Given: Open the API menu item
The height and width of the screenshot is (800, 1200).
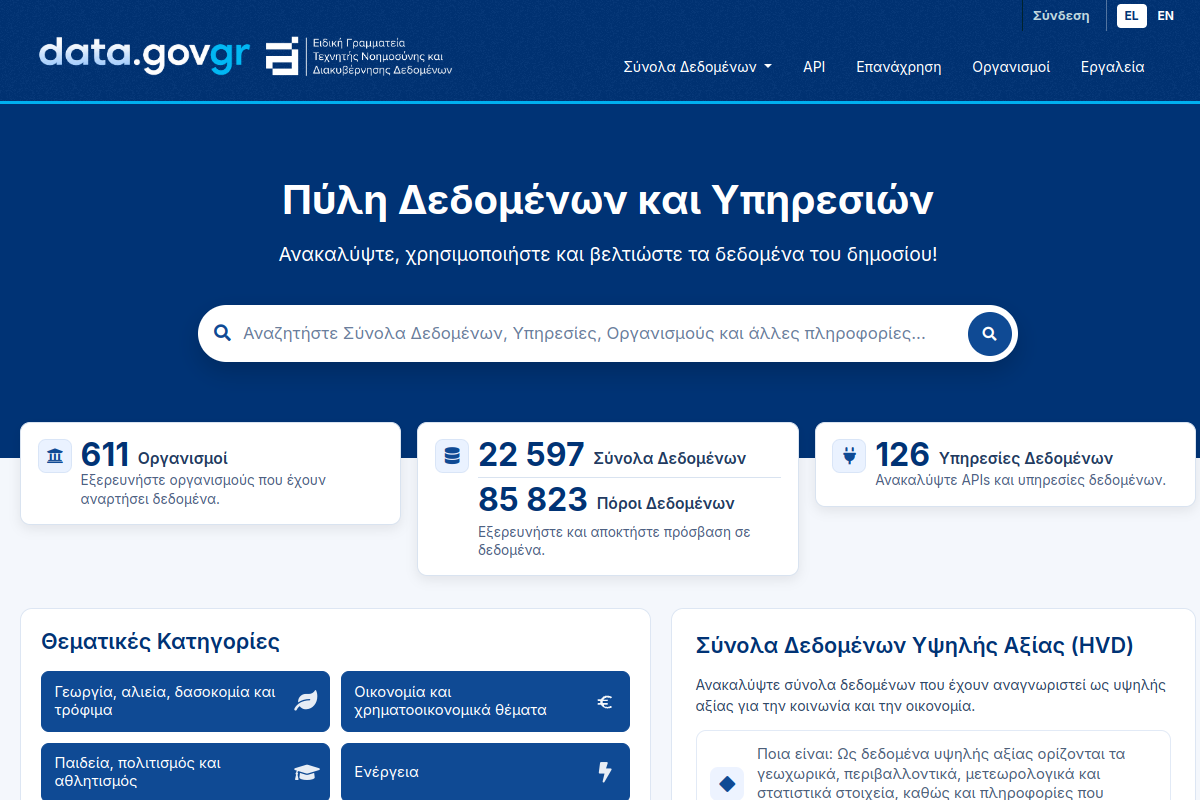Looking at the screenshot, I should 814,67.
